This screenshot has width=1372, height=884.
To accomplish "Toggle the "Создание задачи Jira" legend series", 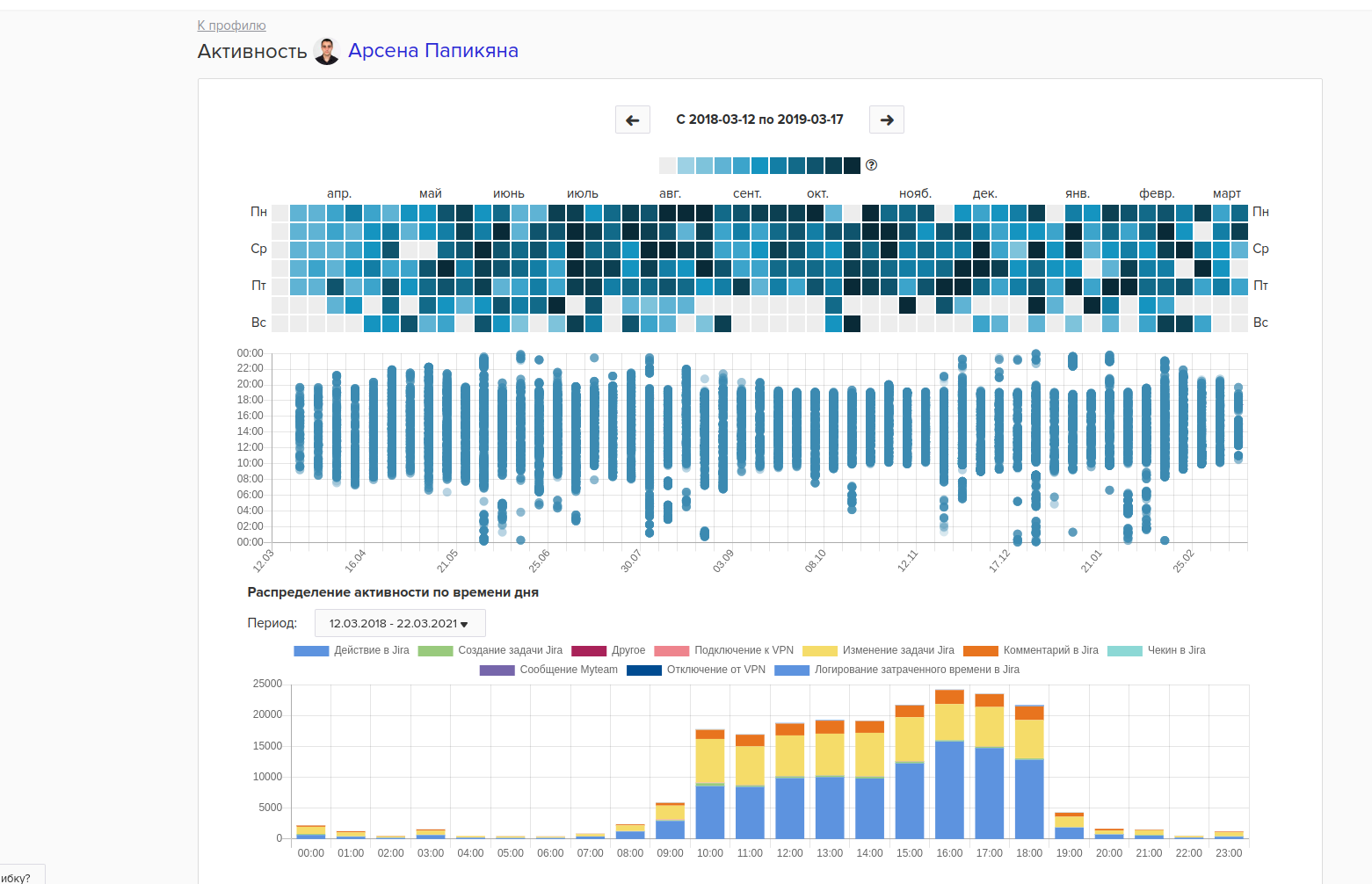I will tap(490, 650).
